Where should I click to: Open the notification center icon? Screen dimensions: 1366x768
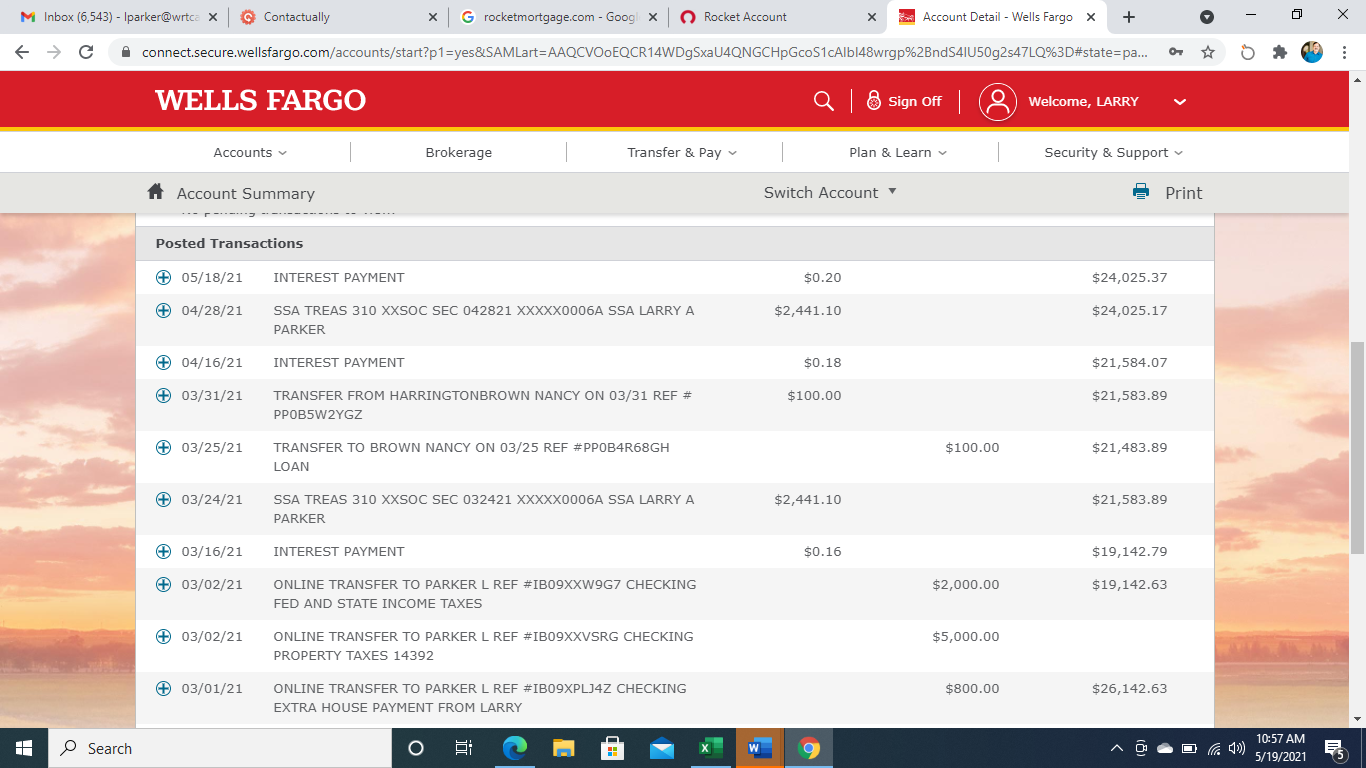point(1334,748)
